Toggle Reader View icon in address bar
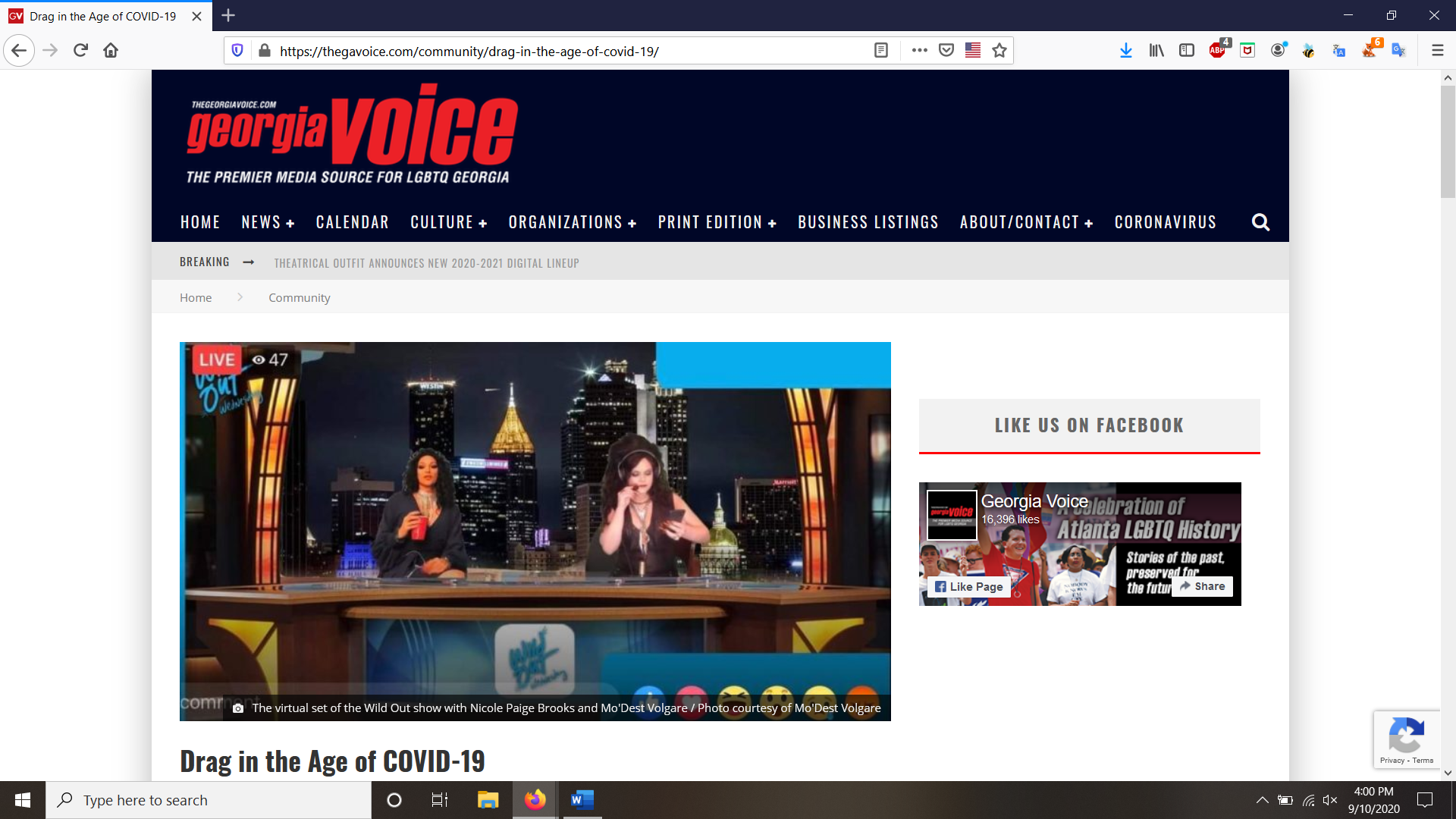This screenshot has height=819, width=1456. (881, 51)
